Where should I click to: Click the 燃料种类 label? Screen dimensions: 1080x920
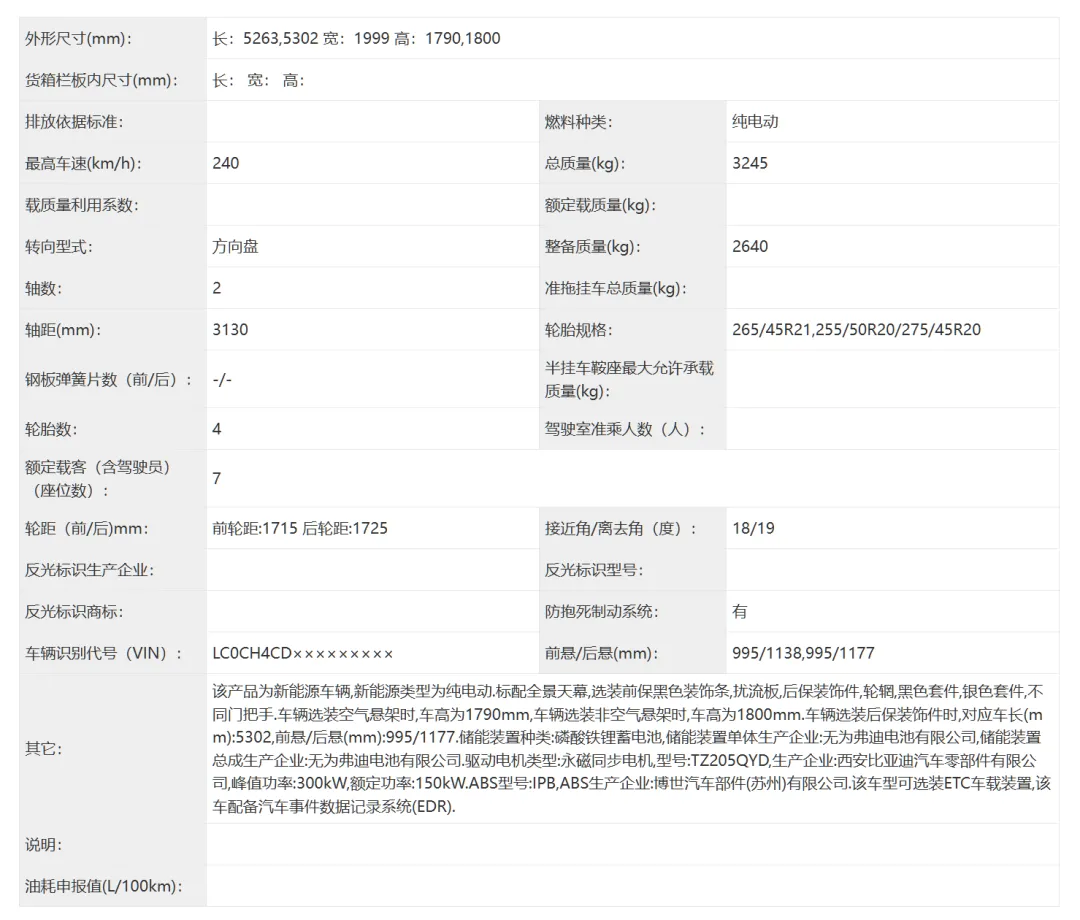pyautogui.click(x=578, y=122)
